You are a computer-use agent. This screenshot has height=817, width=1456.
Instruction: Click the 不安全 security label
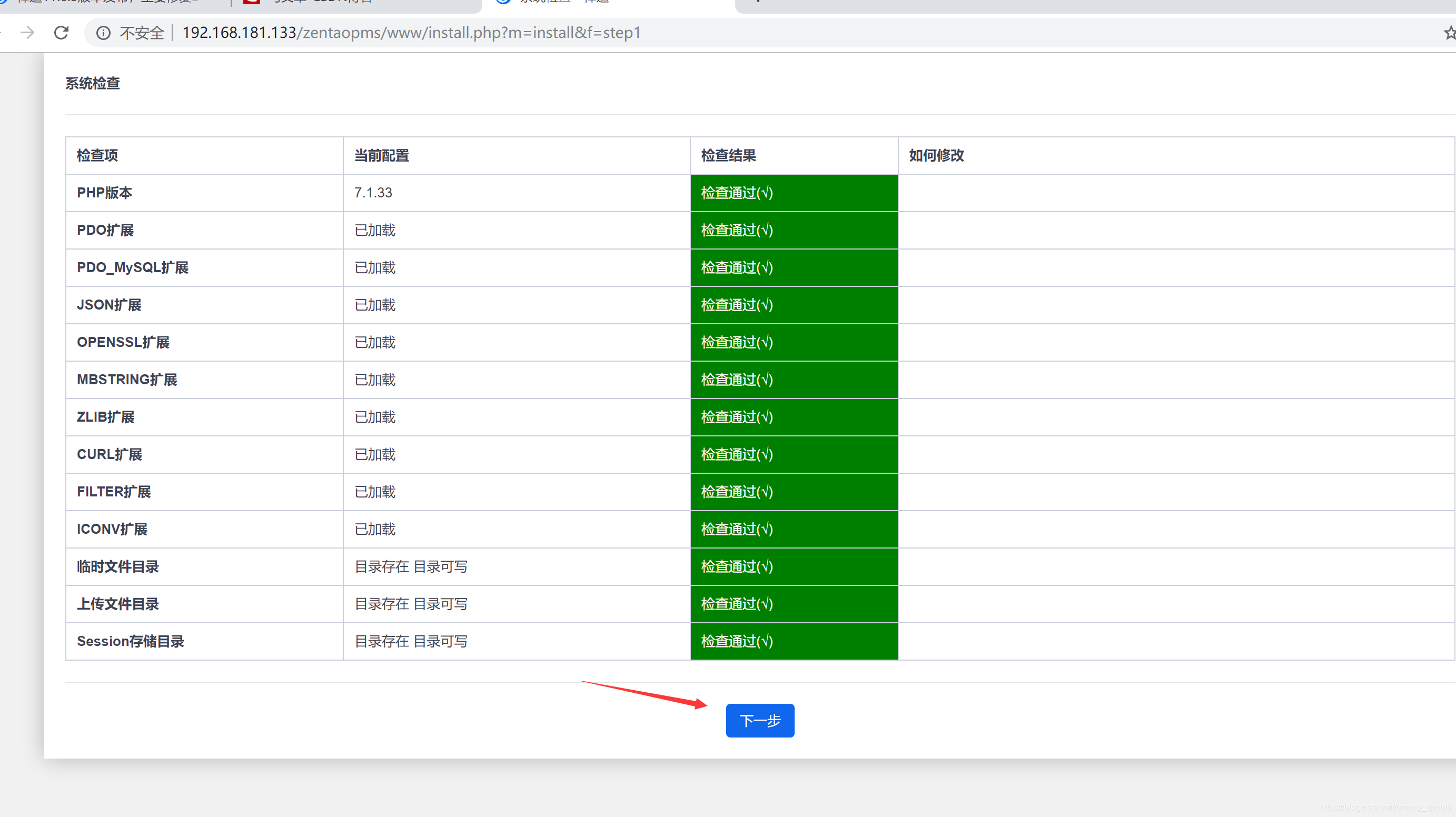tap(141, 33)
